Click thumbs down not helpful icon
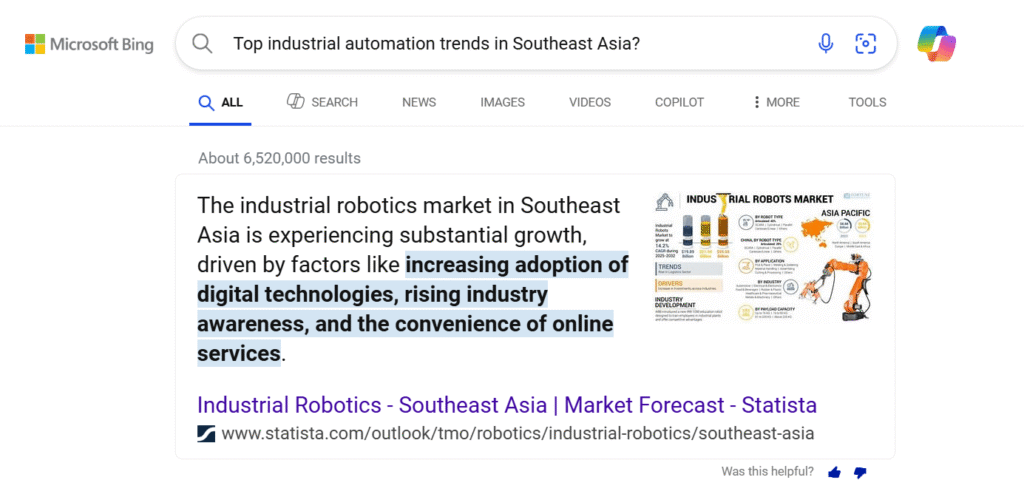 (x=860, y=472)
